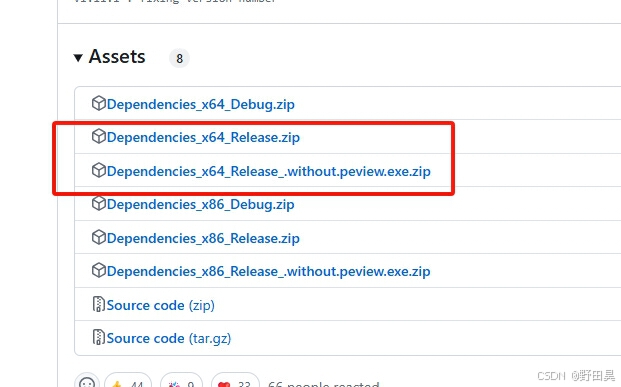621x387 pixels.
Task: Collapse the Assets section triangle
Action: (x=78, y=58)
